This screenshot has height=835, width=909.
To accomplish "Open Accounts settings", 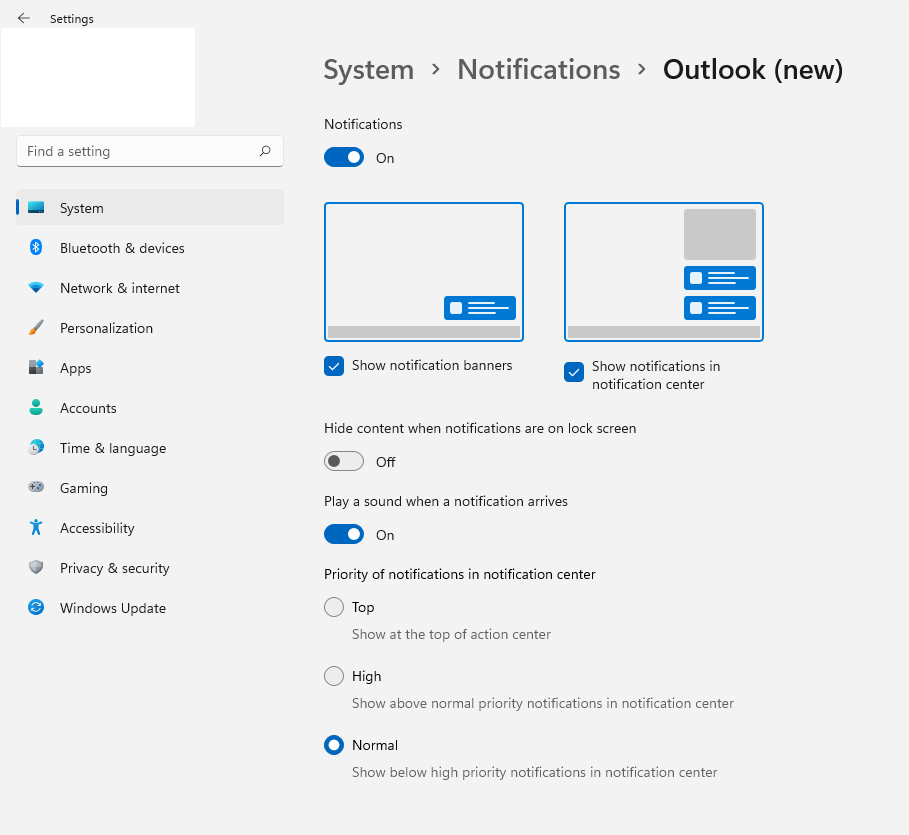I will pyautogui.click(x=88, y=408).
